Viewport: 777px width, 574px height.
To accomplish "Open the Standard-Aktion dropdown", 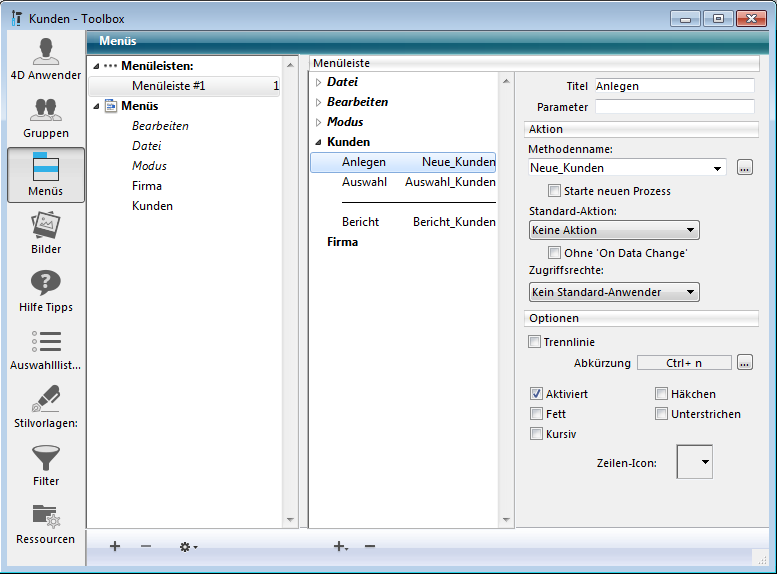I will (x=613, y=230).
